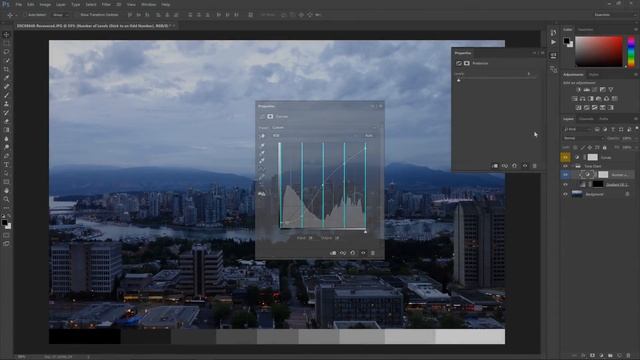Open the History panel icon

[x=553, y=33]
